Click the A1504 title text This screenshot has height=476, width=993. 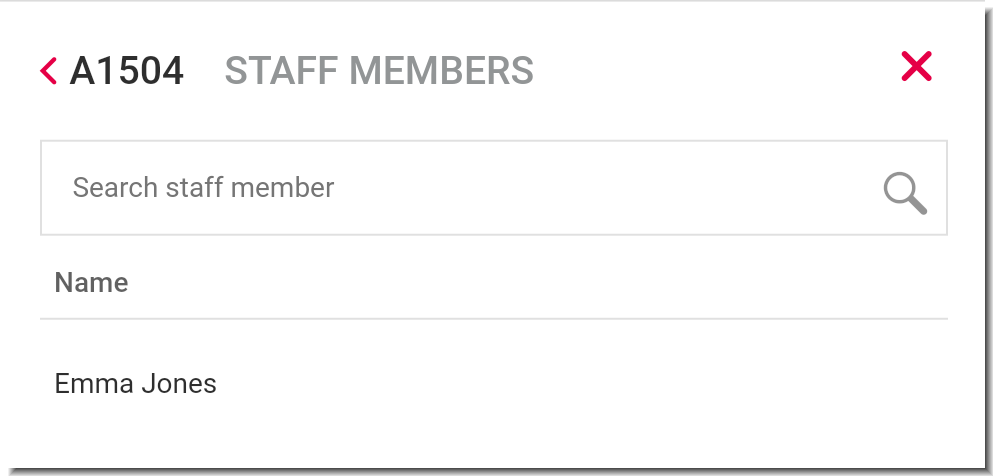[127, 70]
